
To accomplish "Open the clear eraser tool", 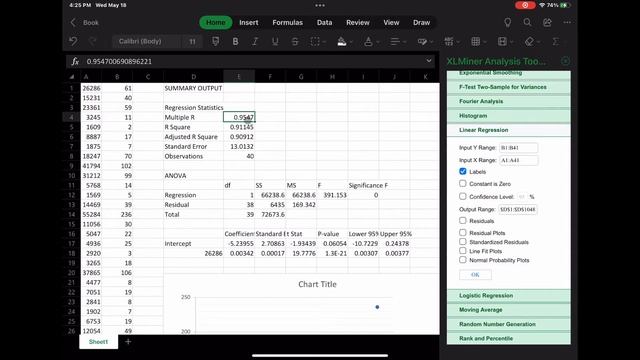I will pyautogui.click(x=529, y=41).
